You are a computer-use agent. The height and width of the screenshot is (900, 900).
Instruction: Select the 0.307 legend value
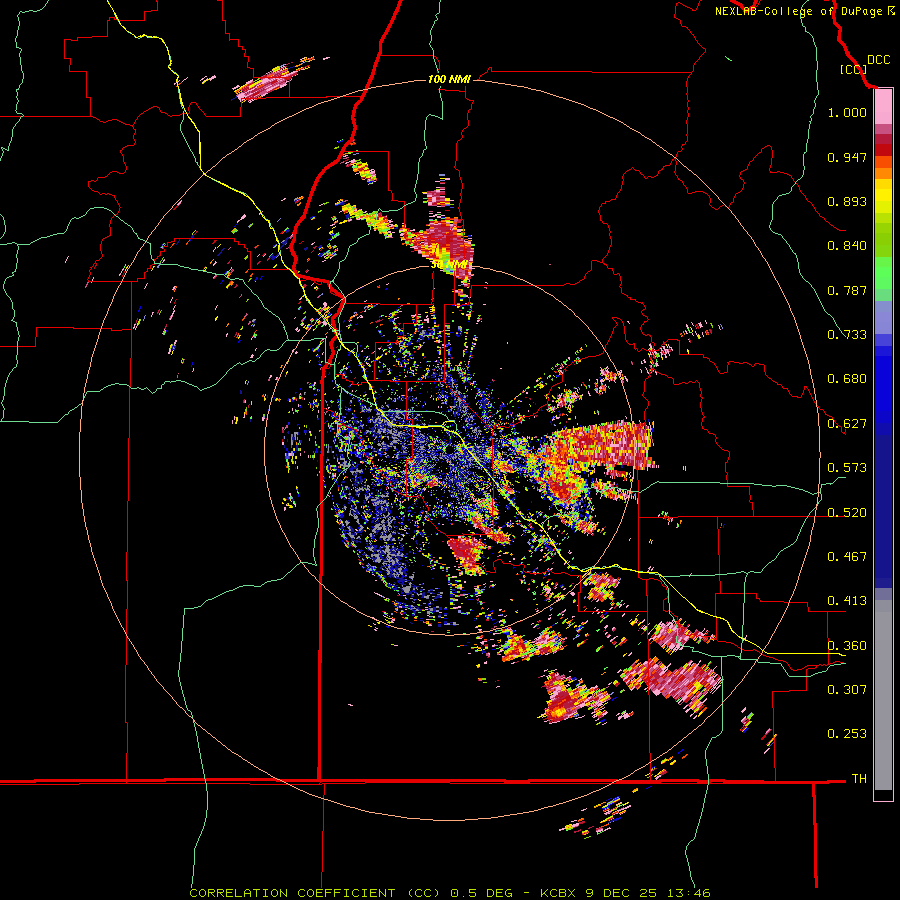pyautogui.click(x=847, y=690)
